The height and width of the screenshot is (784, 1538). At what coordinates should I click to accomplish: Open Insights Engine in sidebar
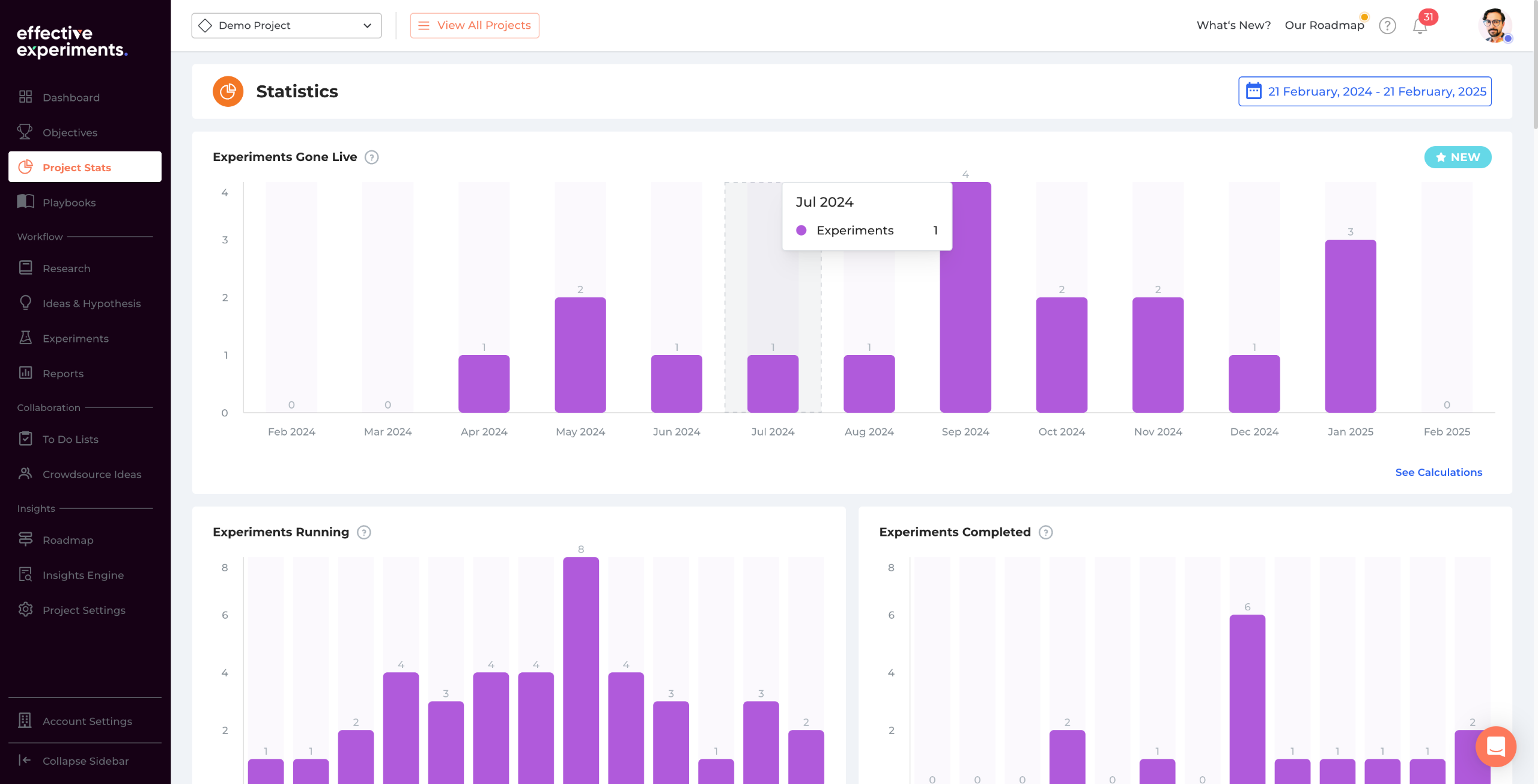(83, 575)
